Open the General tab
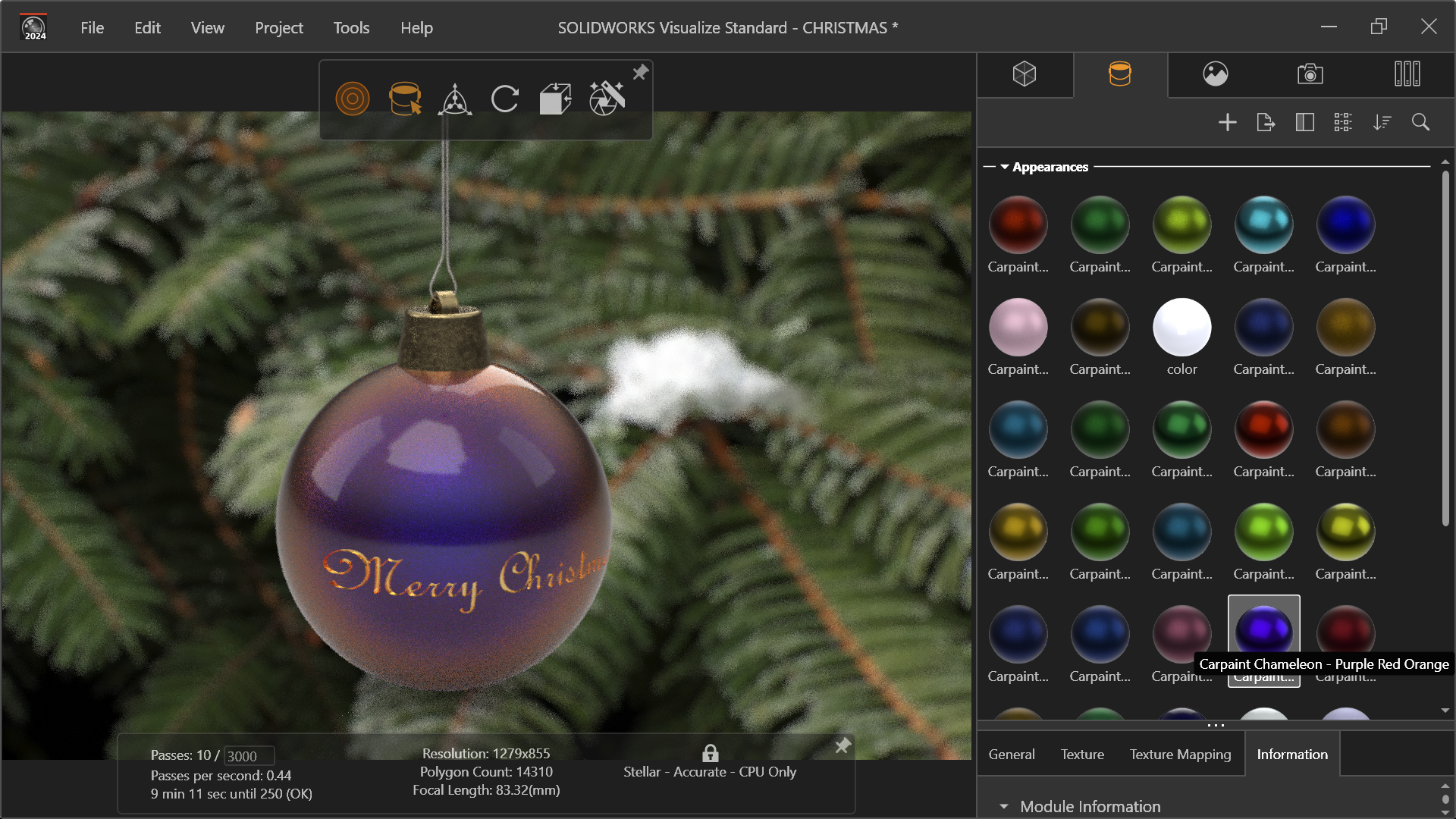 [1011, 755]
